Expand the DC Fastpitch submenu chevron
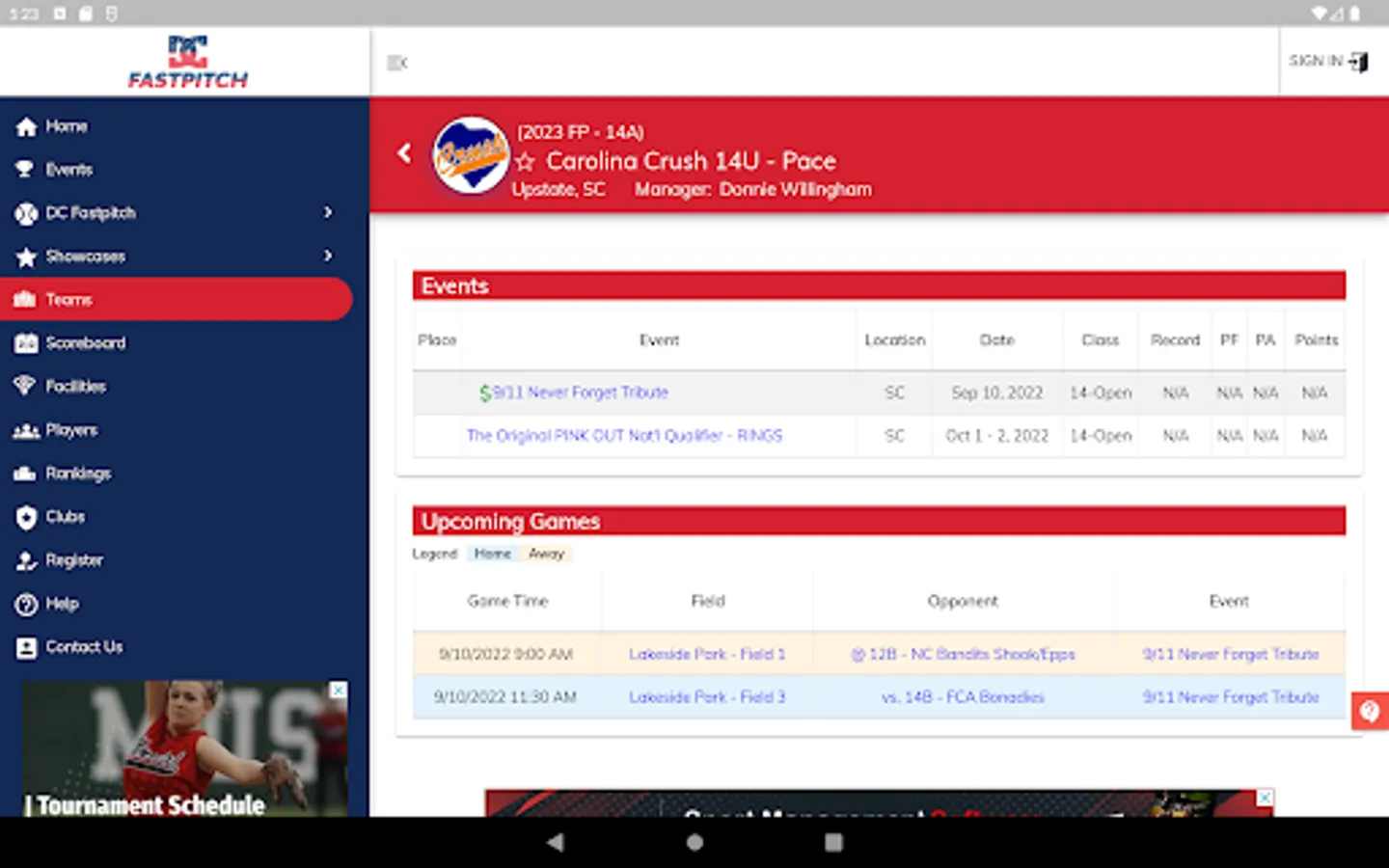The height and width of the screenshot is (868, 1389). click(x=328, y=212)
